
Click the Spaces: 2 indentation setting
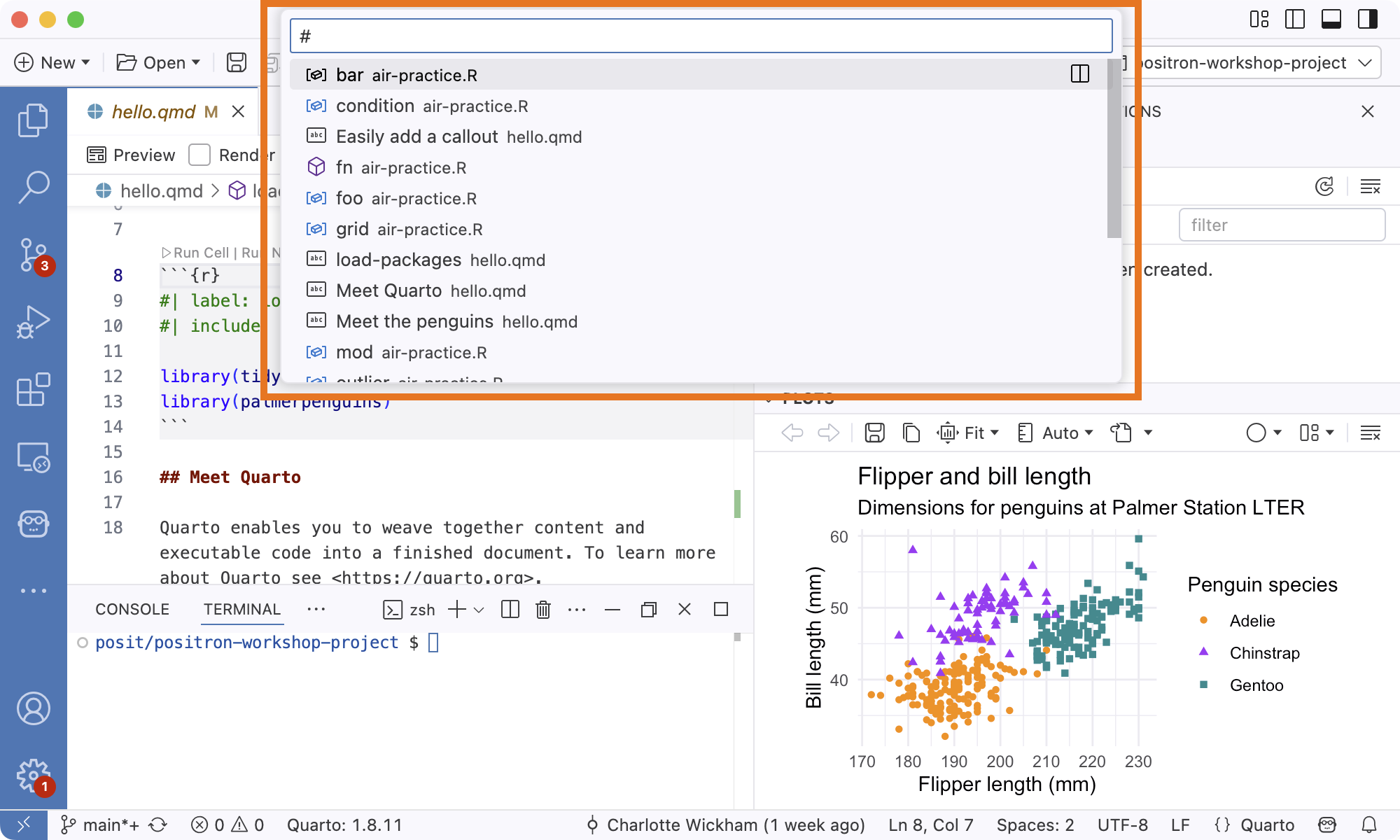(1035, 825)
